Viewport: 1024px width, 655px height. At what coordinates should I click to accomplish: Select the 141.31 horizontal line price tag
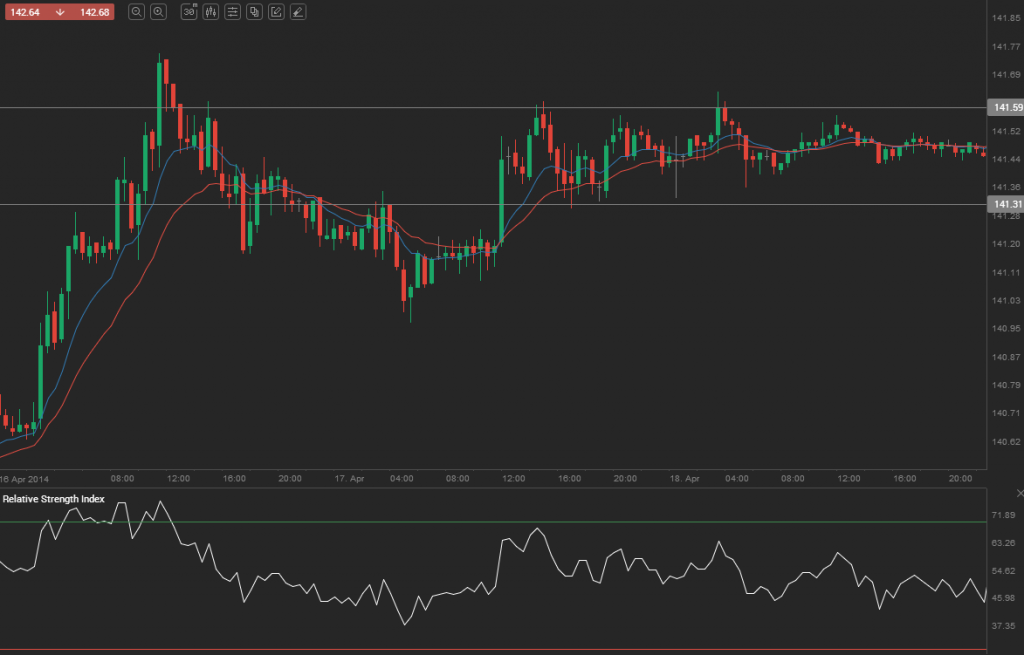1003,204
